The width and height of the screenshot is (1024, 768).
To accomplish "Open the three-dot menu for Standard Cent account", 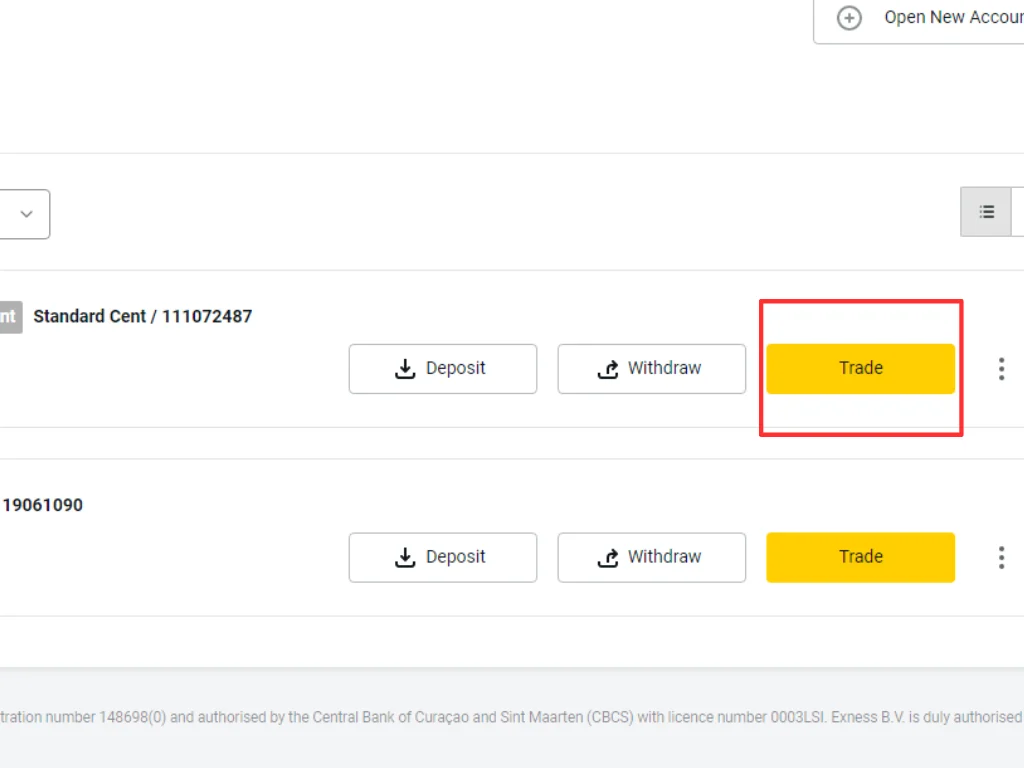I will (x=1001, y=369).
